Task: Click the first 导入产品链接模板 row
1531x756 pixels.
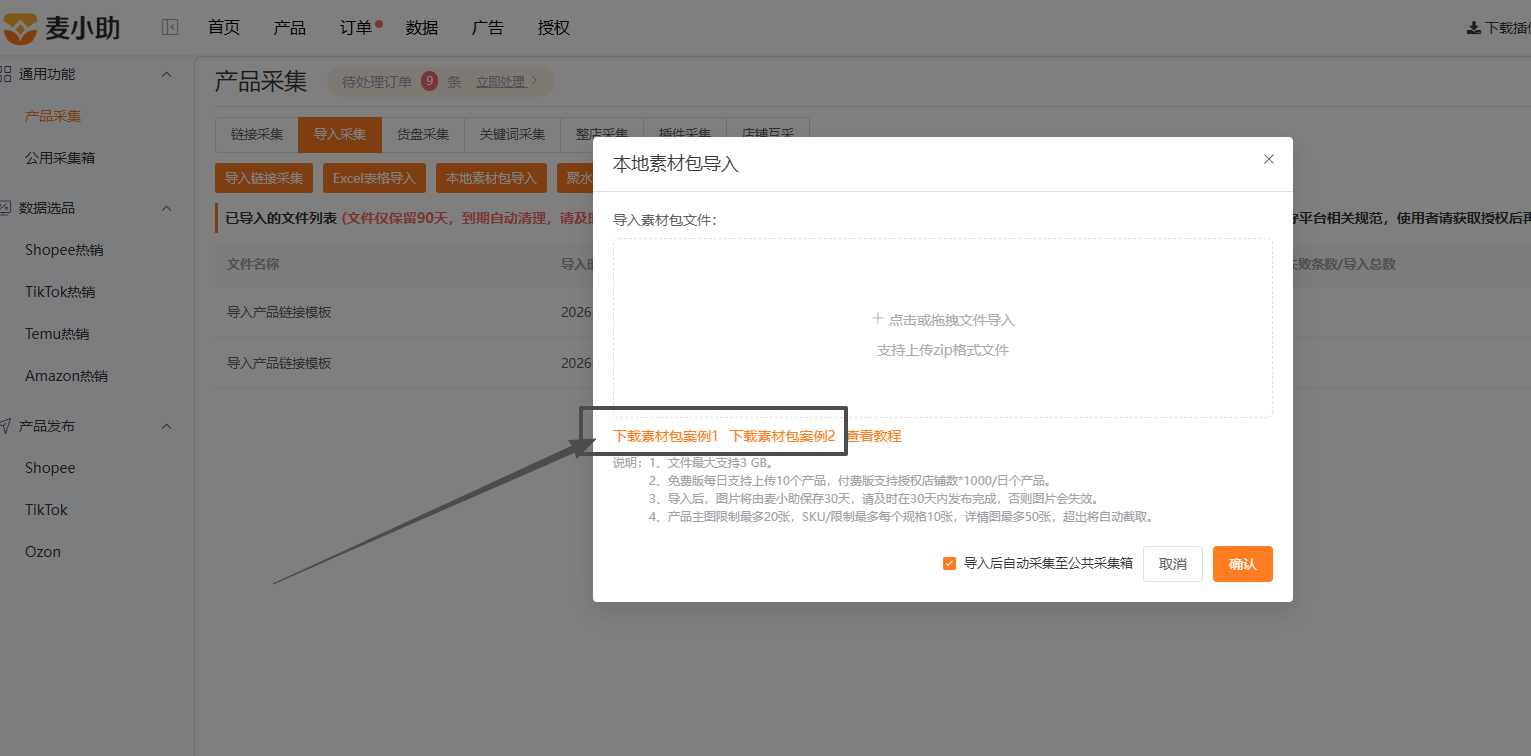Action: click(x=279, y=312)
